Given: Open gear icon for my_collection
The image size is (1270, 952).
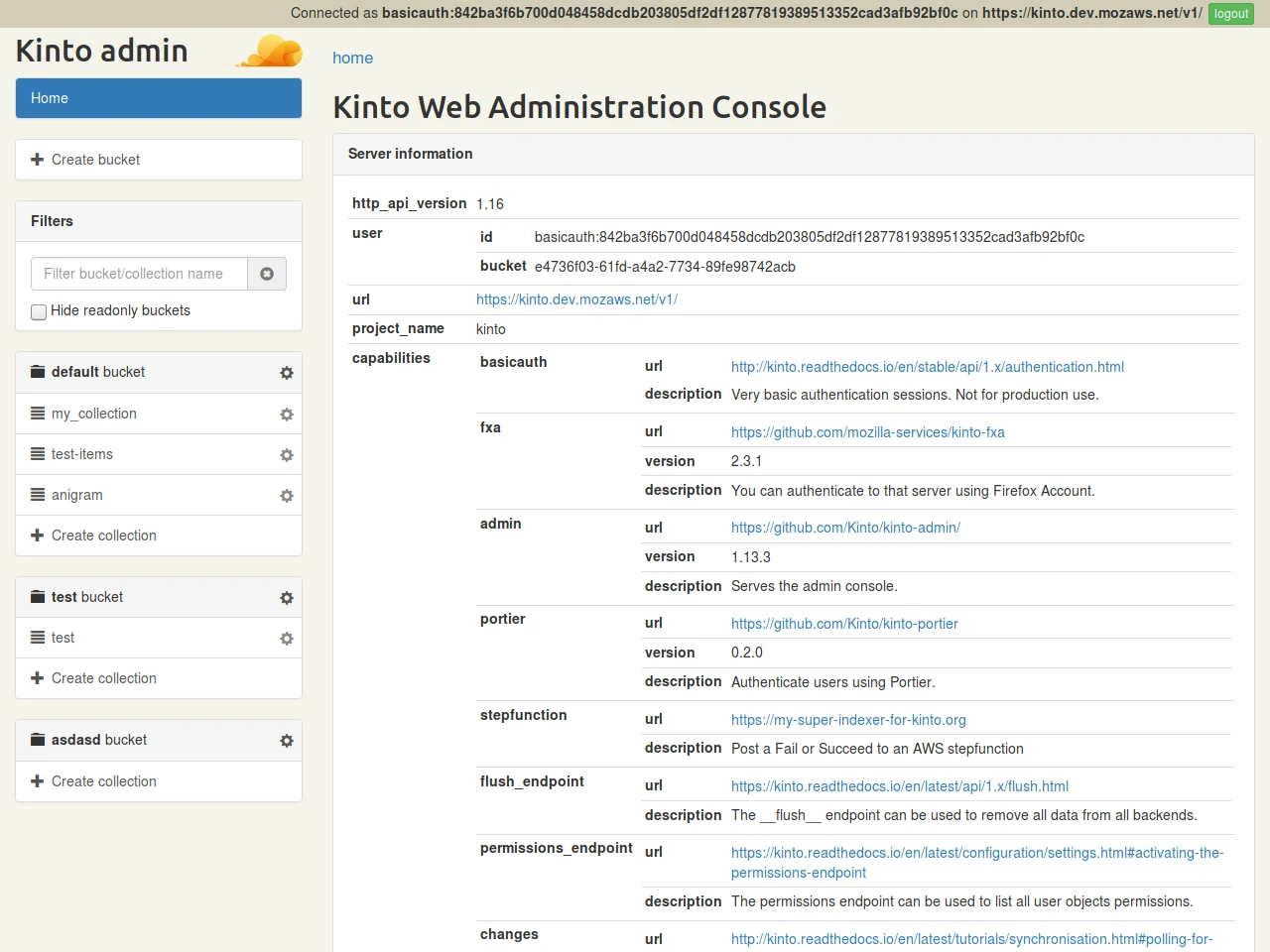Looking at the screenshot, I should [x=287, y=415].
